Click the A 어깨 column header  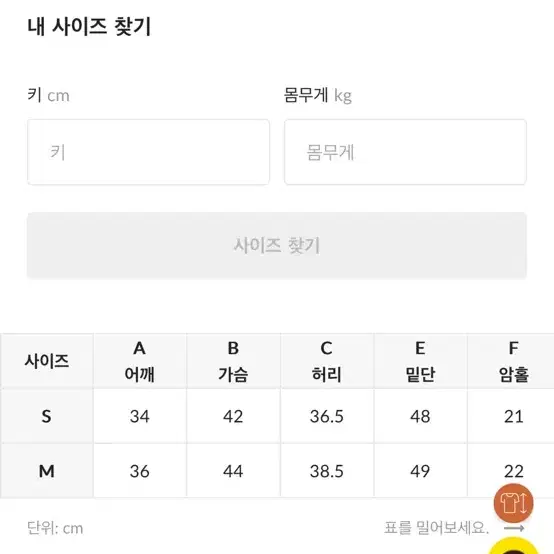coord(140,361)
